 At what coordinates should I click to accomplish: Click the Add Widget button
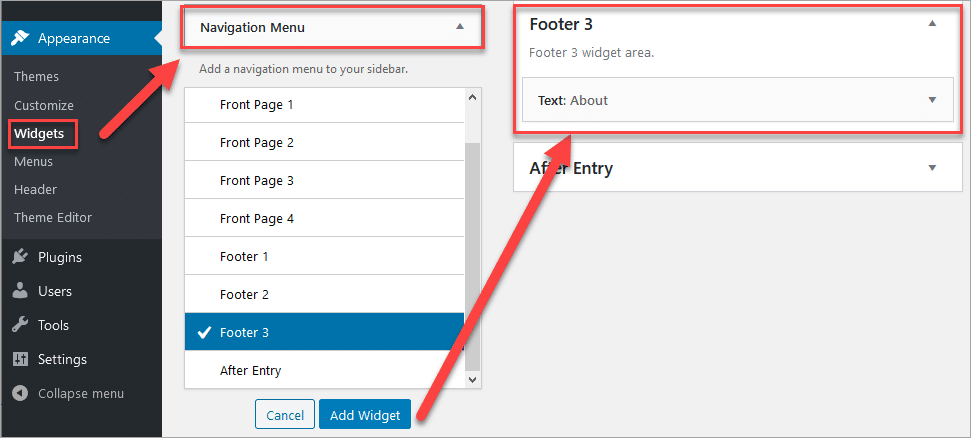(x=365, y=414)
